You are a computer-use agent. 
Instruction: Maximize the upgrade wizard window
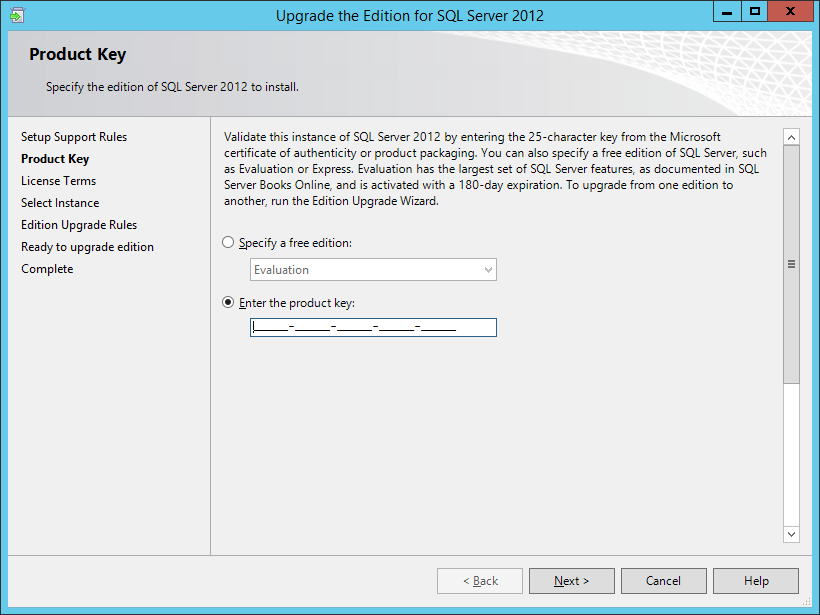(x=755, y=12)
